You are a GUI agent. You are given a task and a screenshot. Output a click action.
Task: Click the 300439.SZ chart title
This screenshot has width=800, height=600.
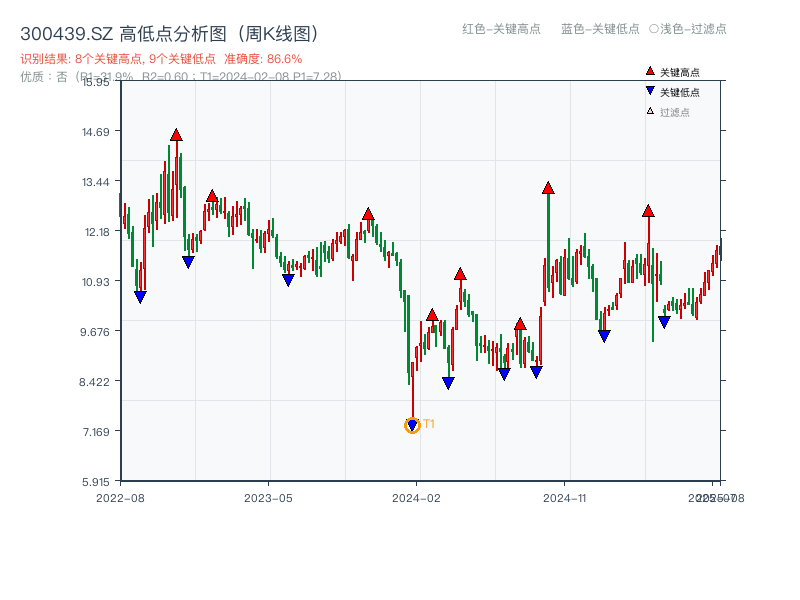(x=169, y=34)
